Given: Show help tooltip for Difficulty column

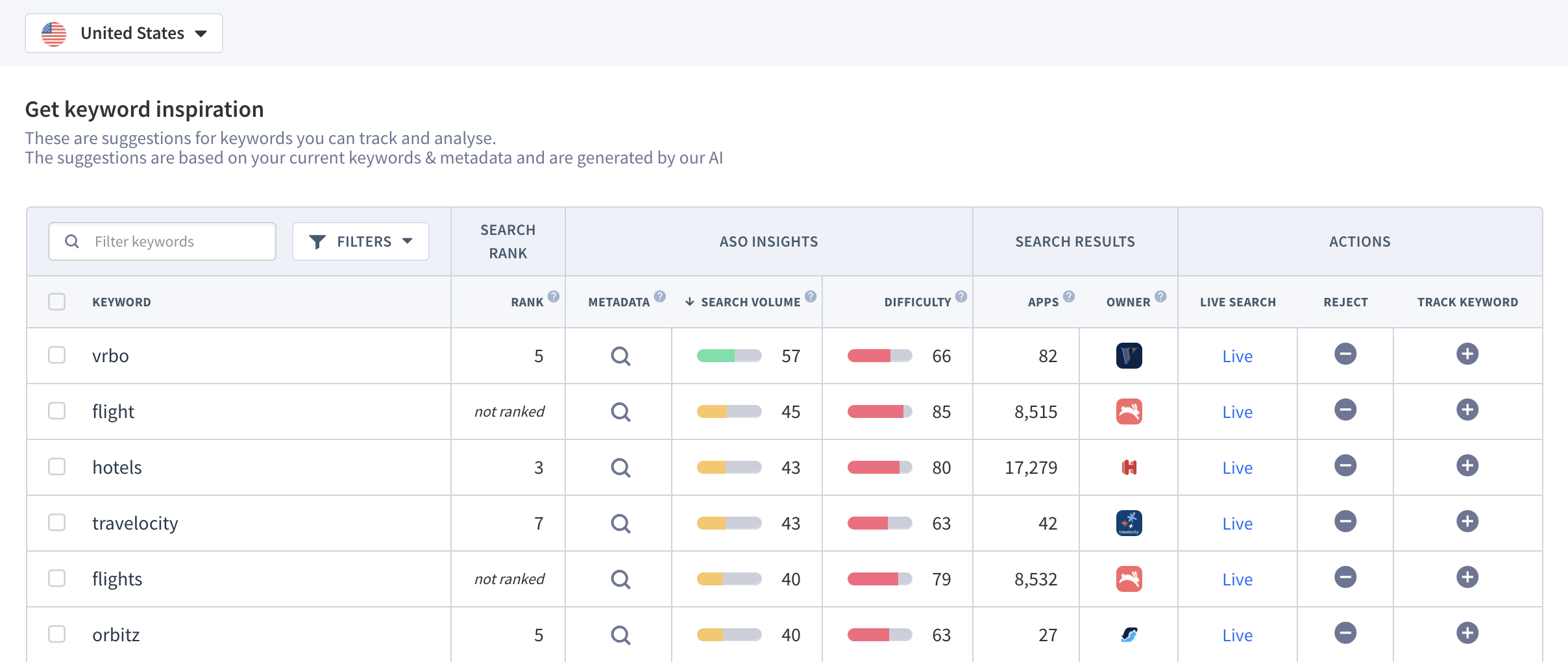Looking at the screenshot, I should pos(961,296).
